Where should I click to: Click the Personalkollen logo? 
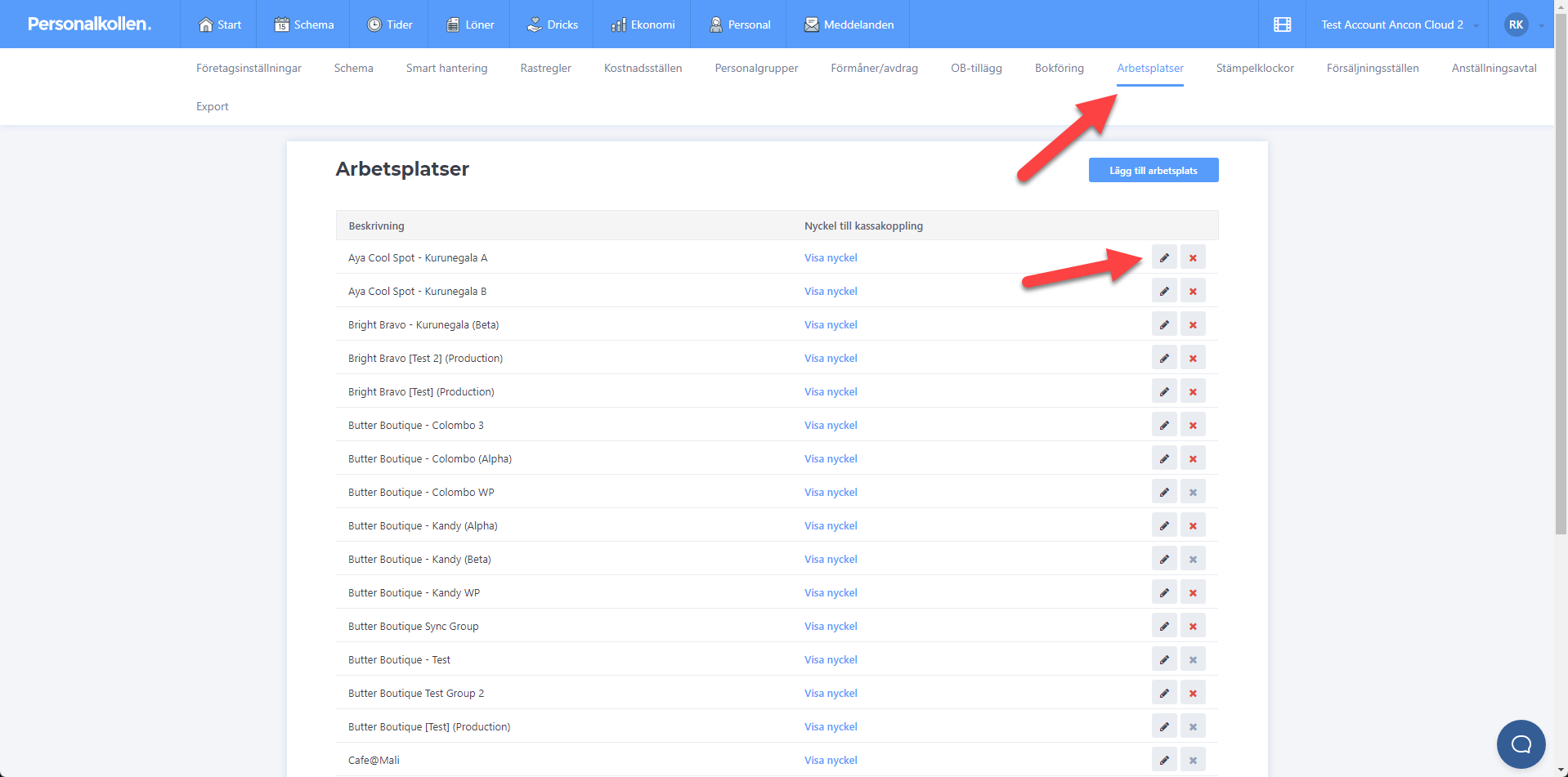(89, 24)
